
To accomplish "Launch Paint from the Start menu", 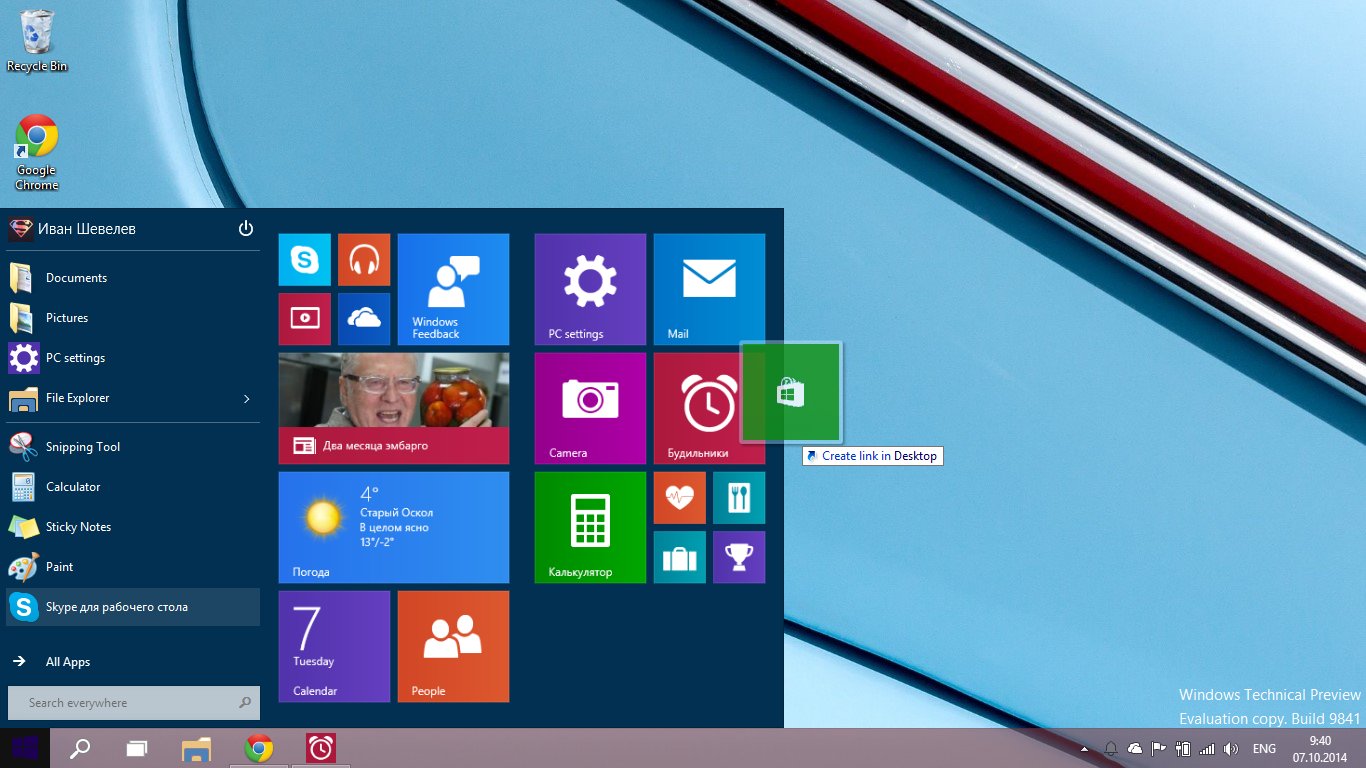I will click(133, 567).
